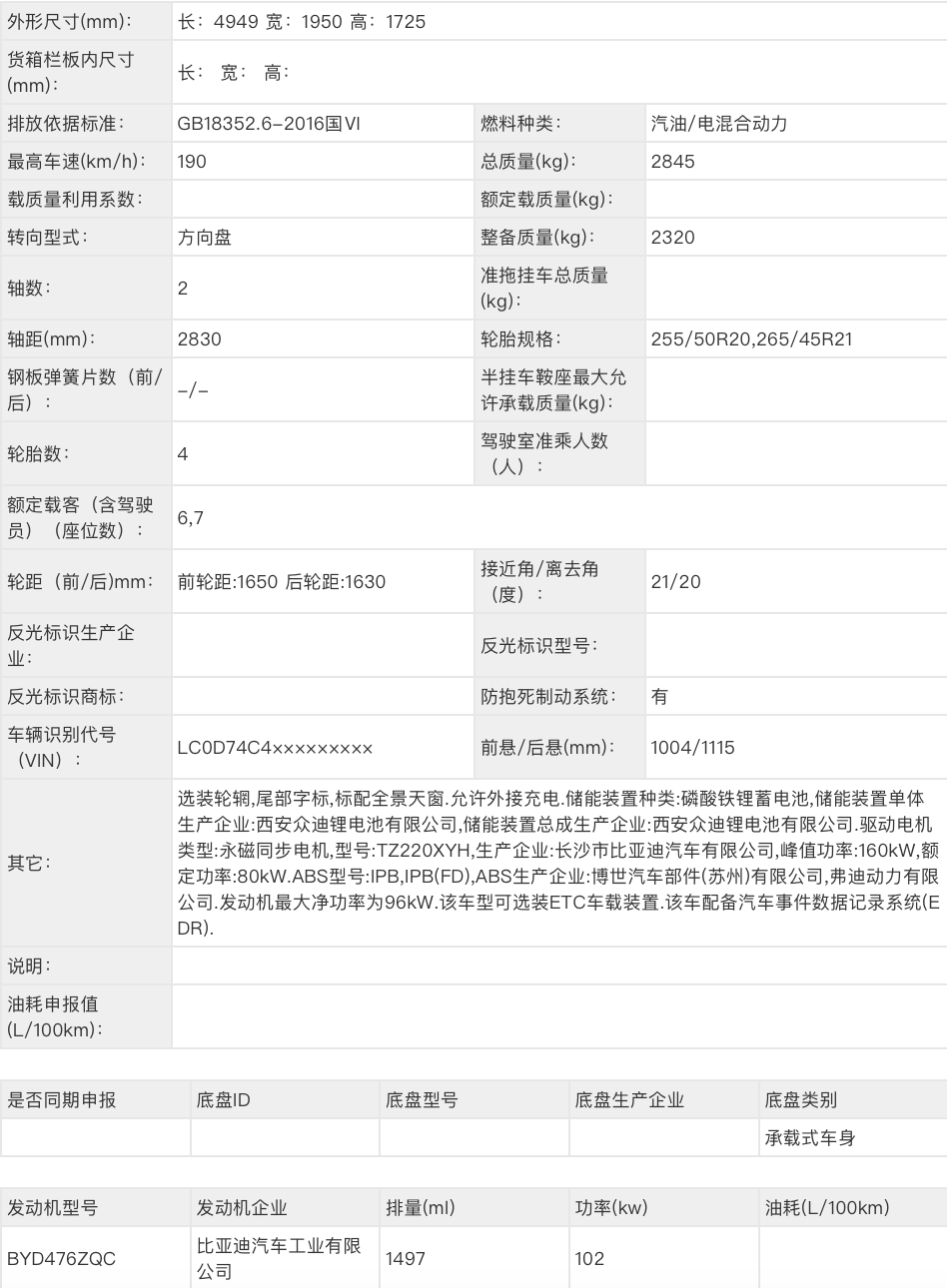Select the 防抱死制动系统 value 有
947x1288 pixels.
[658, 694]
